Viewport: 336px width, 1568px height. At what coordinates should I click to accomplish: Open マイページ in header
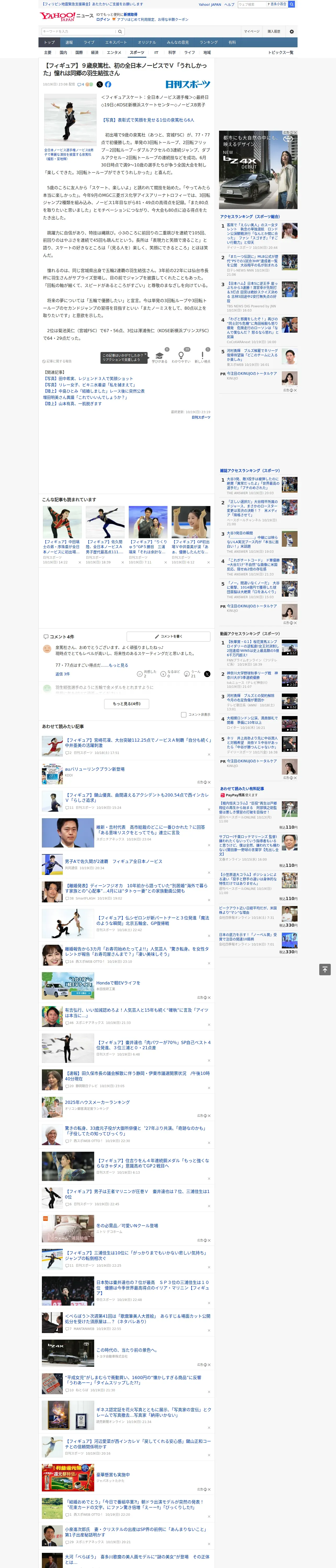252,32
